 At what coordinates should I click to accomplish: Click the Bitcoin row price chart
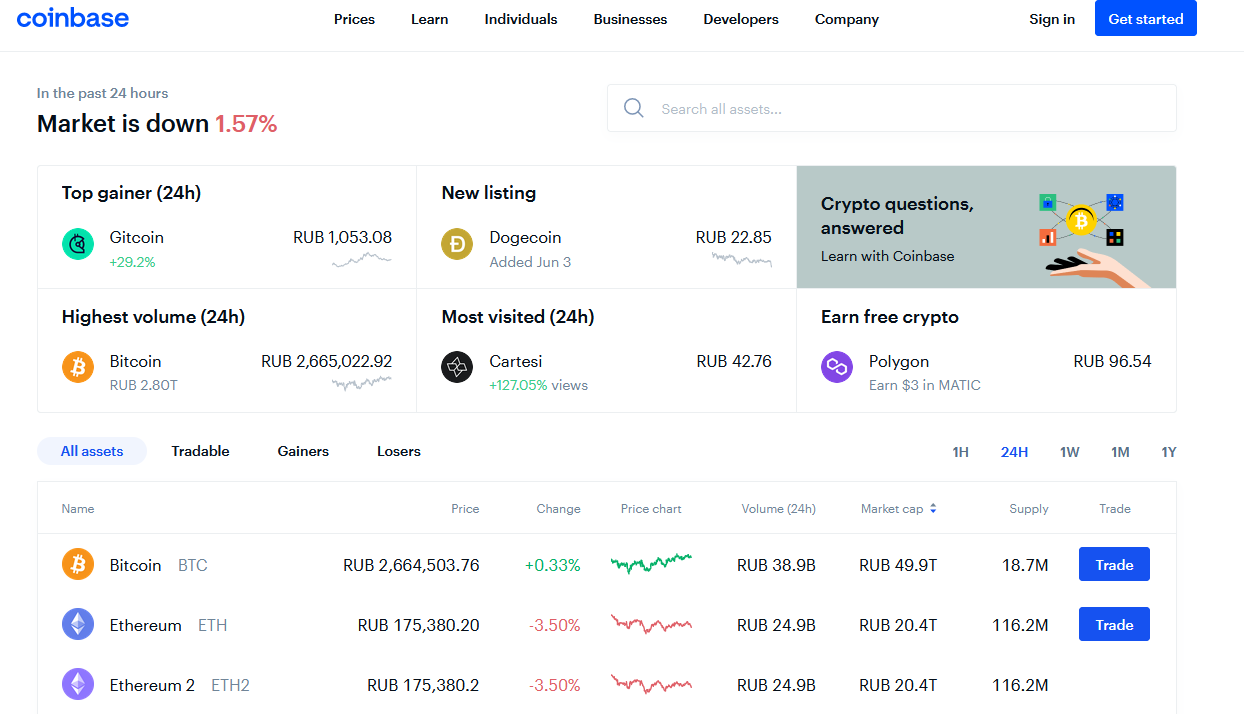651,563
